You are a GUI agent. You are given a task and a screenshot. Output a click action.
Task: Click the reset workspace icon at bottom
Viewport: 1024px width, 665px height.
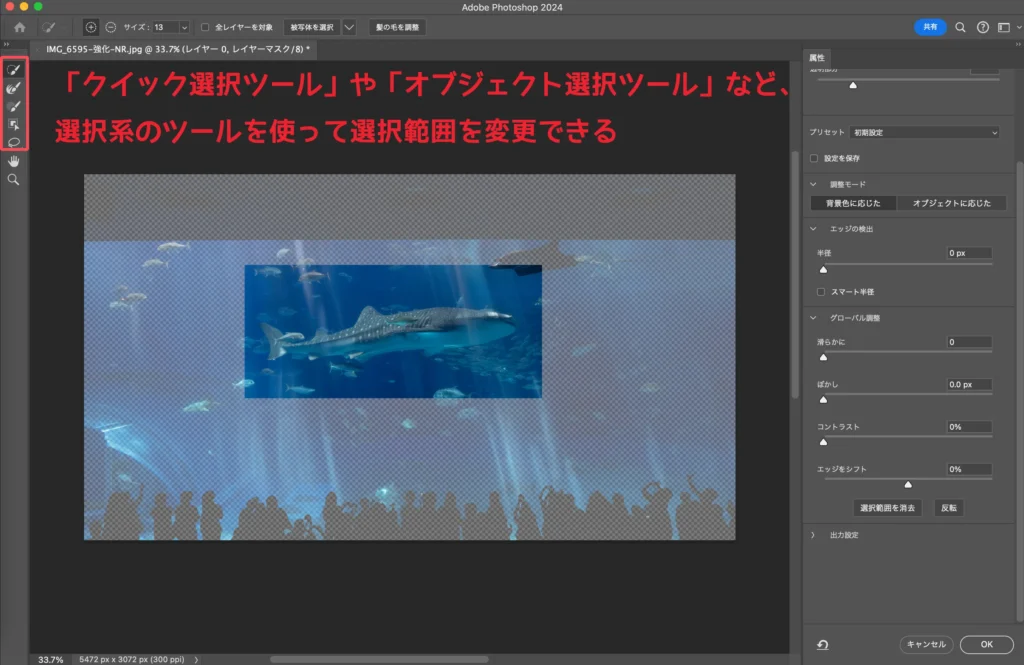point(822,645)
